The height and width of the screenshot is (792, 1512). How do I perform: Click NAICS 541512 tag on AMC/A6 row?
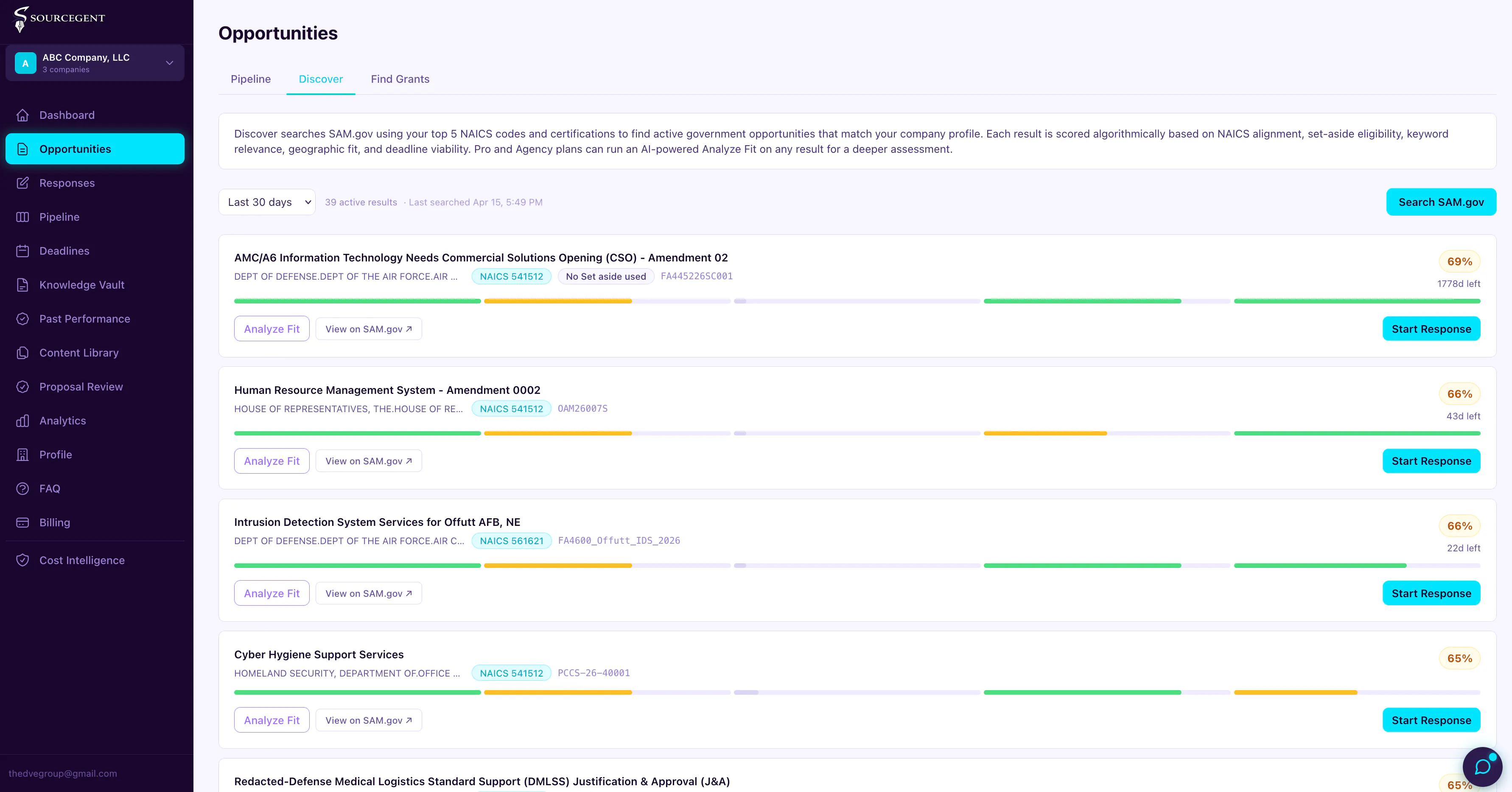(x=511, y=276)
